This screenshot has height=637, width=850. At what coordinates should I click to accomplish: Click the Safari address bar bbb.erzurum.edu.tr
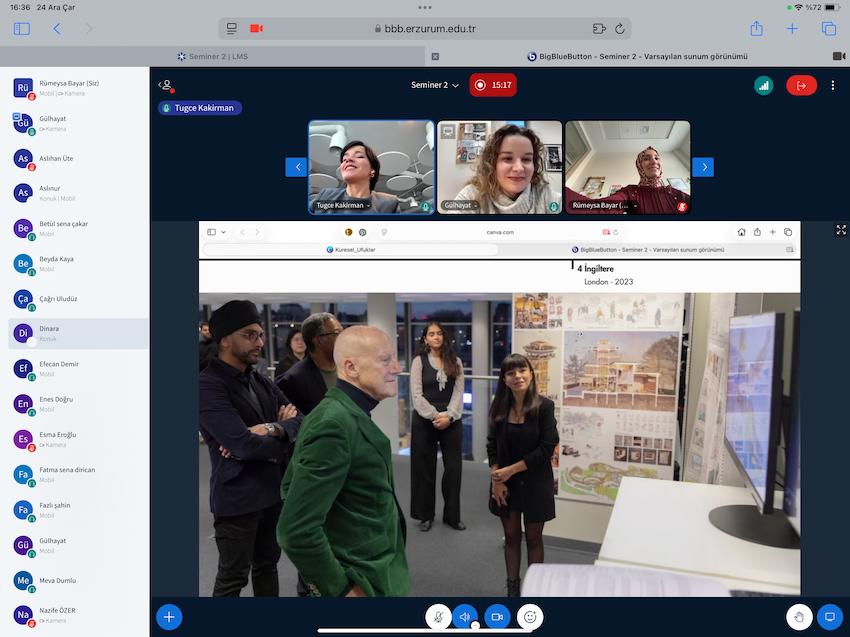tap(425, 28)
